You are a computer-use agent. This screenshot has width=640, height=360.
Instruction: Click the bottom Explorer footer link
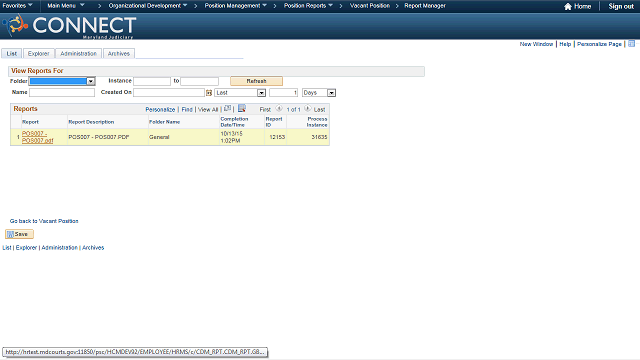pyautogui.click(x=26, y=248)
